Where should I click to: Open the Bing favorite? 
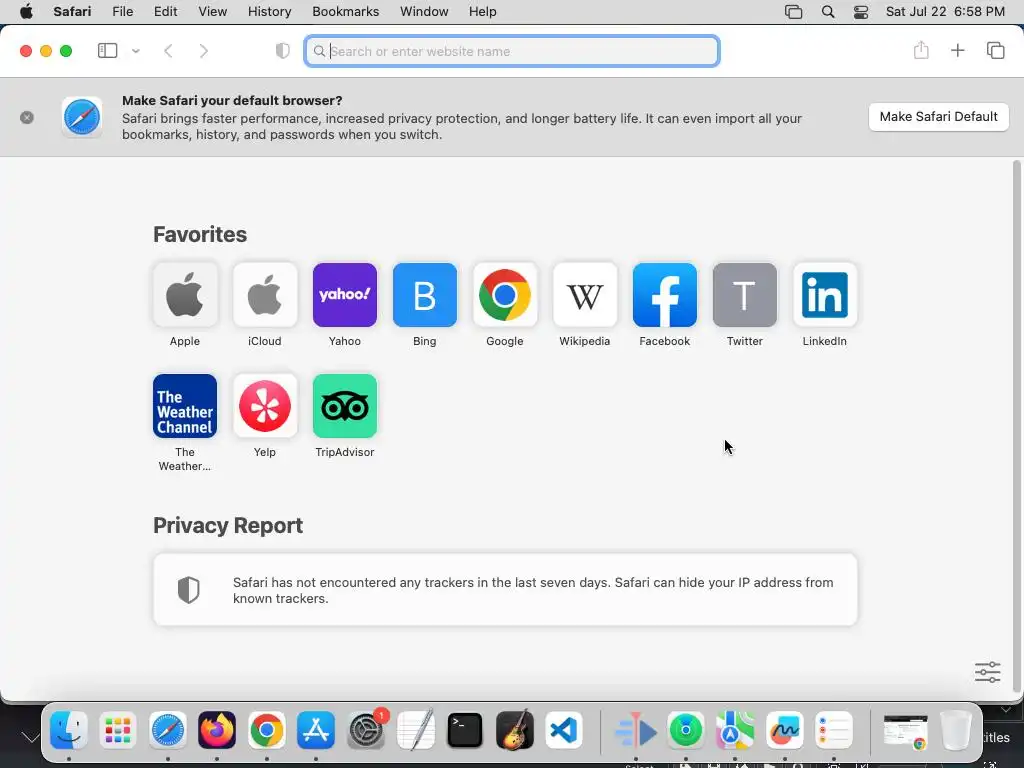click(x=424, y=295)
